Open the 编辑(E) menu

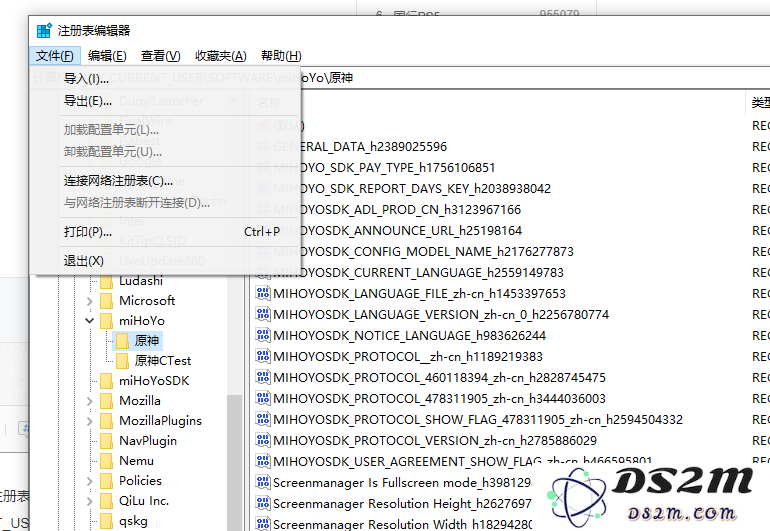click(107, 56)
